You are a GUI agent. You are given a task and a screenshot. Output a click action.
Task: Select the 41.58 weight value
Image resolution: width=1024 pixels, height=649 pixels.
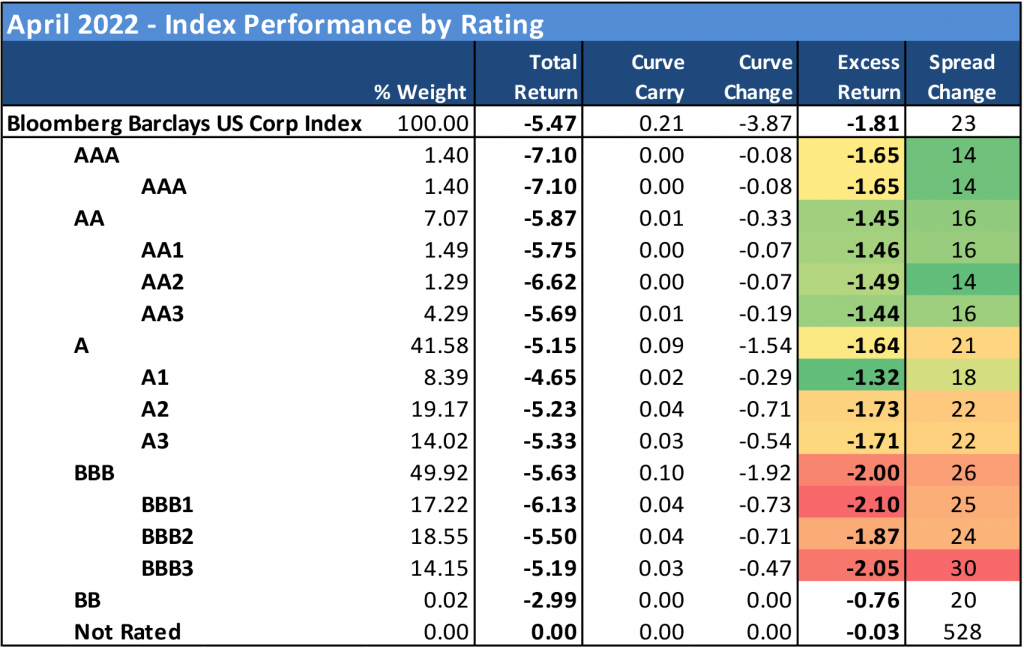(x=440, y=346)
